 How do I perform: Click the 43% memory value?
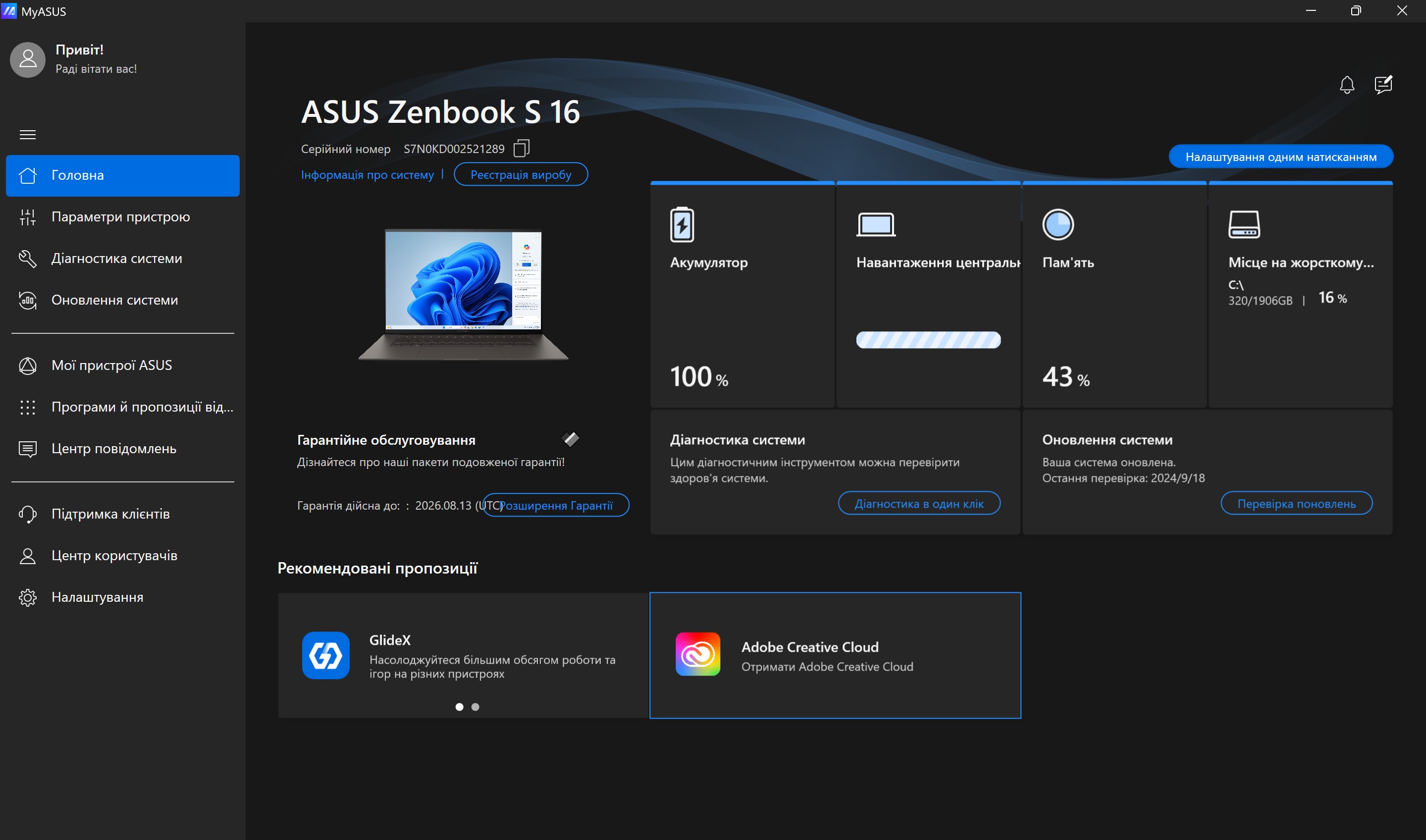coord(1065,377)
